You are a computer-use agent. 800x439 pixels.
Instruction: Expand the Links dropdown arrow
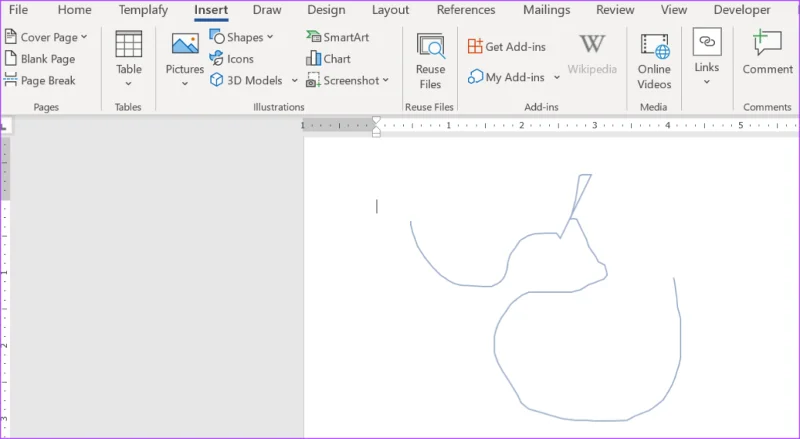tap(707, 82)
